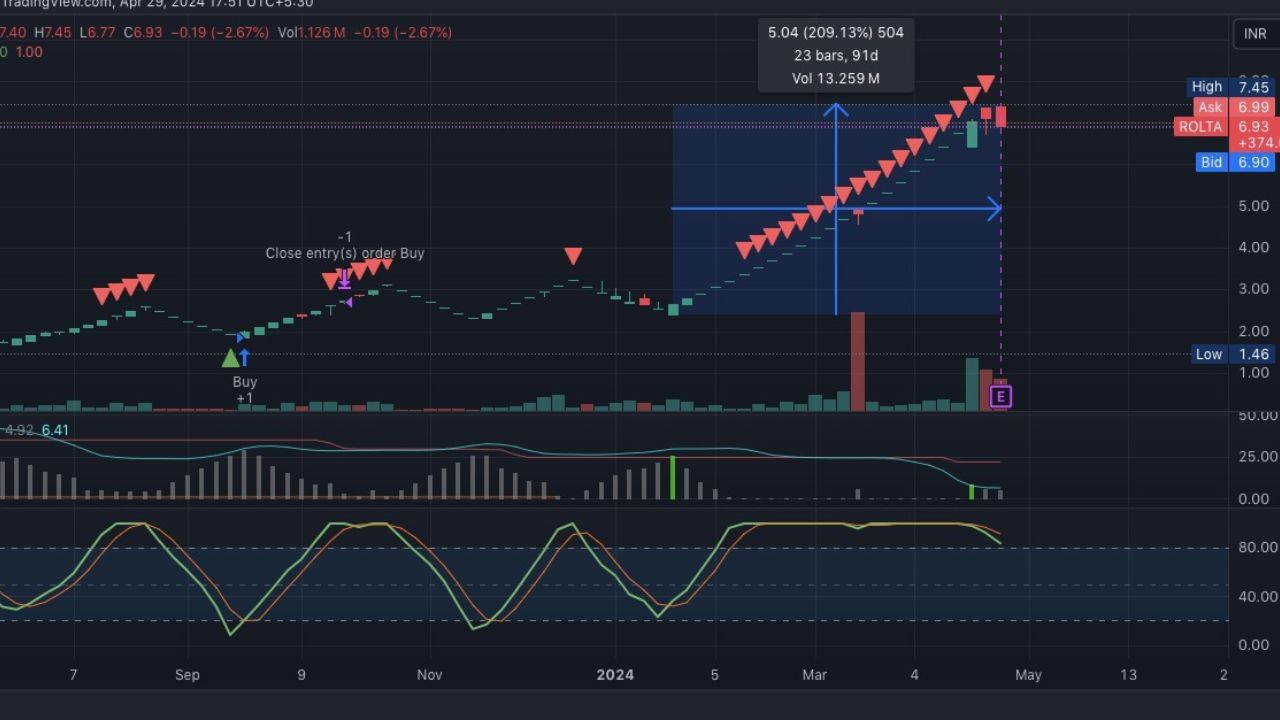Click the Ask price label 6.99
The width and height of the screenshot is (1280, 720).
pos(1235,107)
